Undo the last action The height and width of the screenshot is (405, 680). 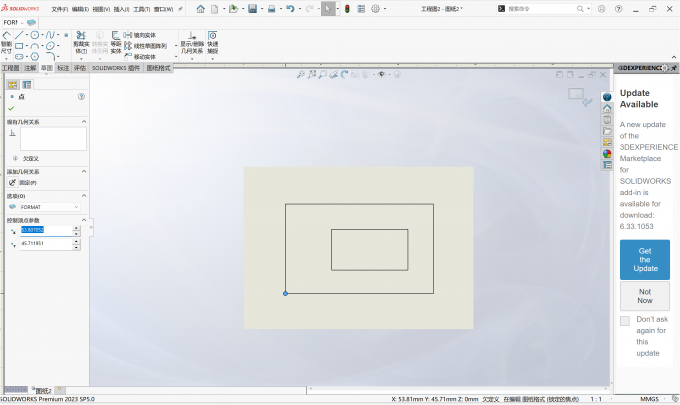(x=291, y=9)
